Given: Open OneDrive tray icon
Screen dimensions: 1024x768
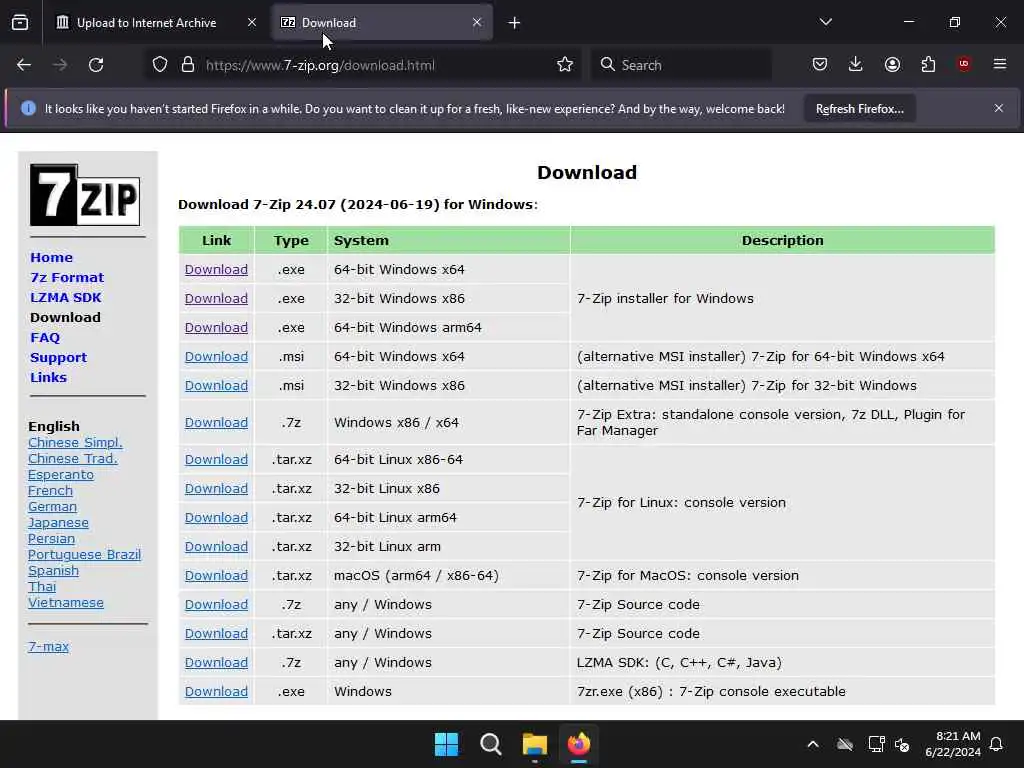Looking at the screenshot, I should point(845,744).
